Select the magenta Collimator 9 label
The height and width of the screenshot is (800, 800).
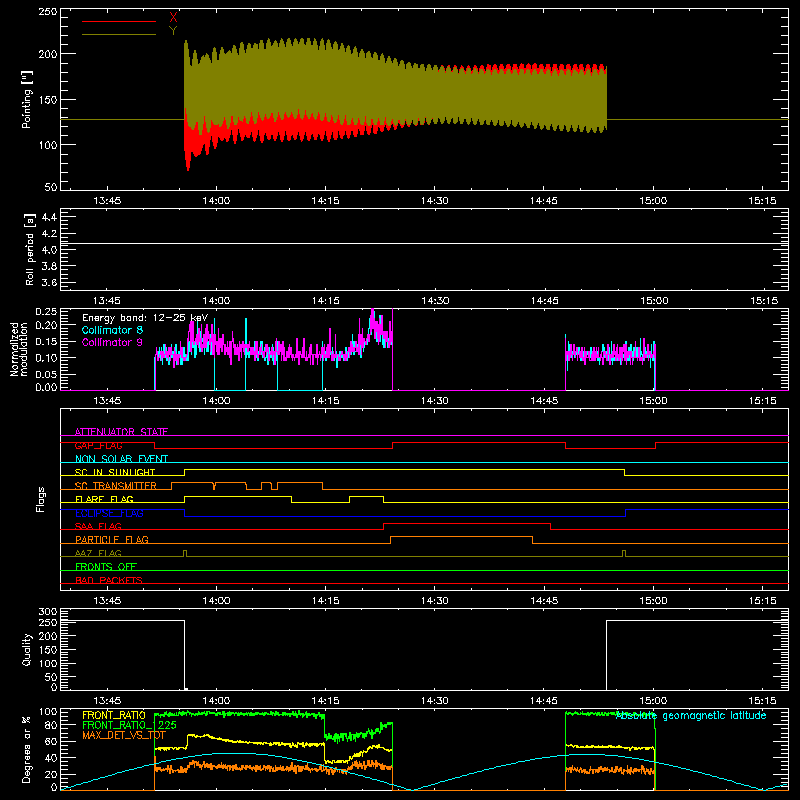click(x=112, y=342)
